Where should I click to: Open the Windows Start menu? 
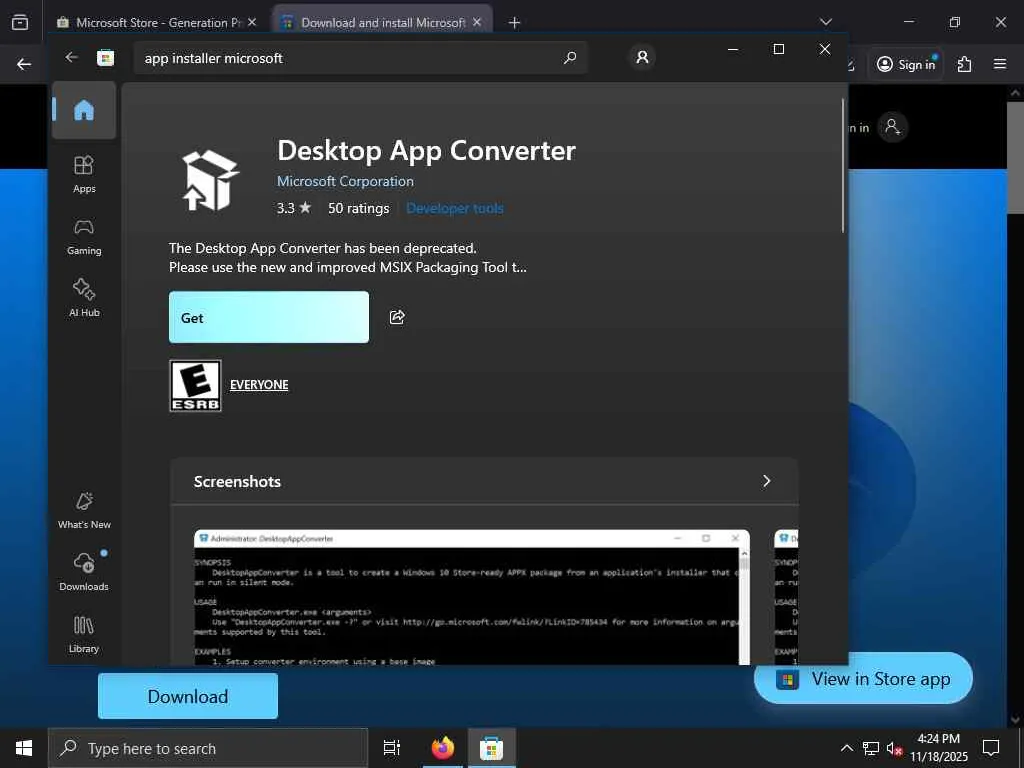point(24,748)
